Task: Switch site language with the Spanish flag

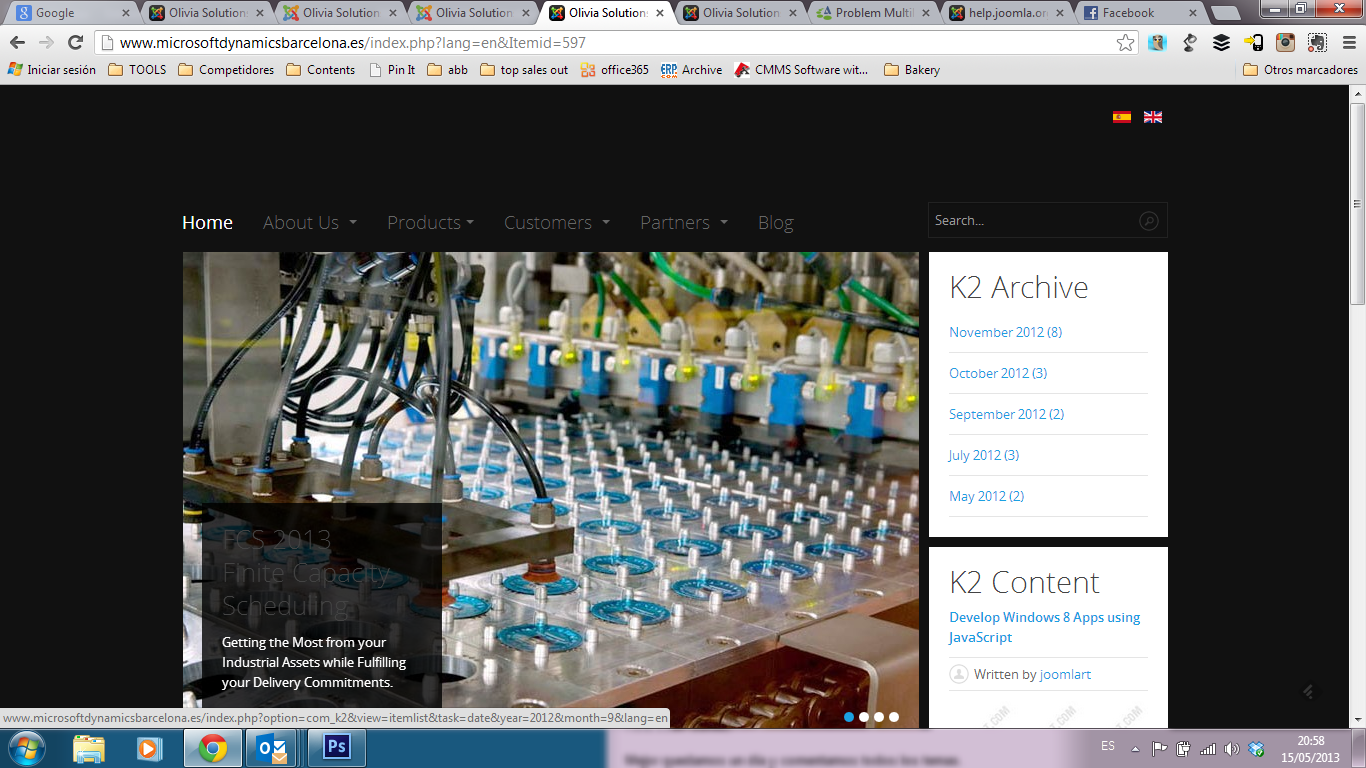Action: coord(1122,117)
